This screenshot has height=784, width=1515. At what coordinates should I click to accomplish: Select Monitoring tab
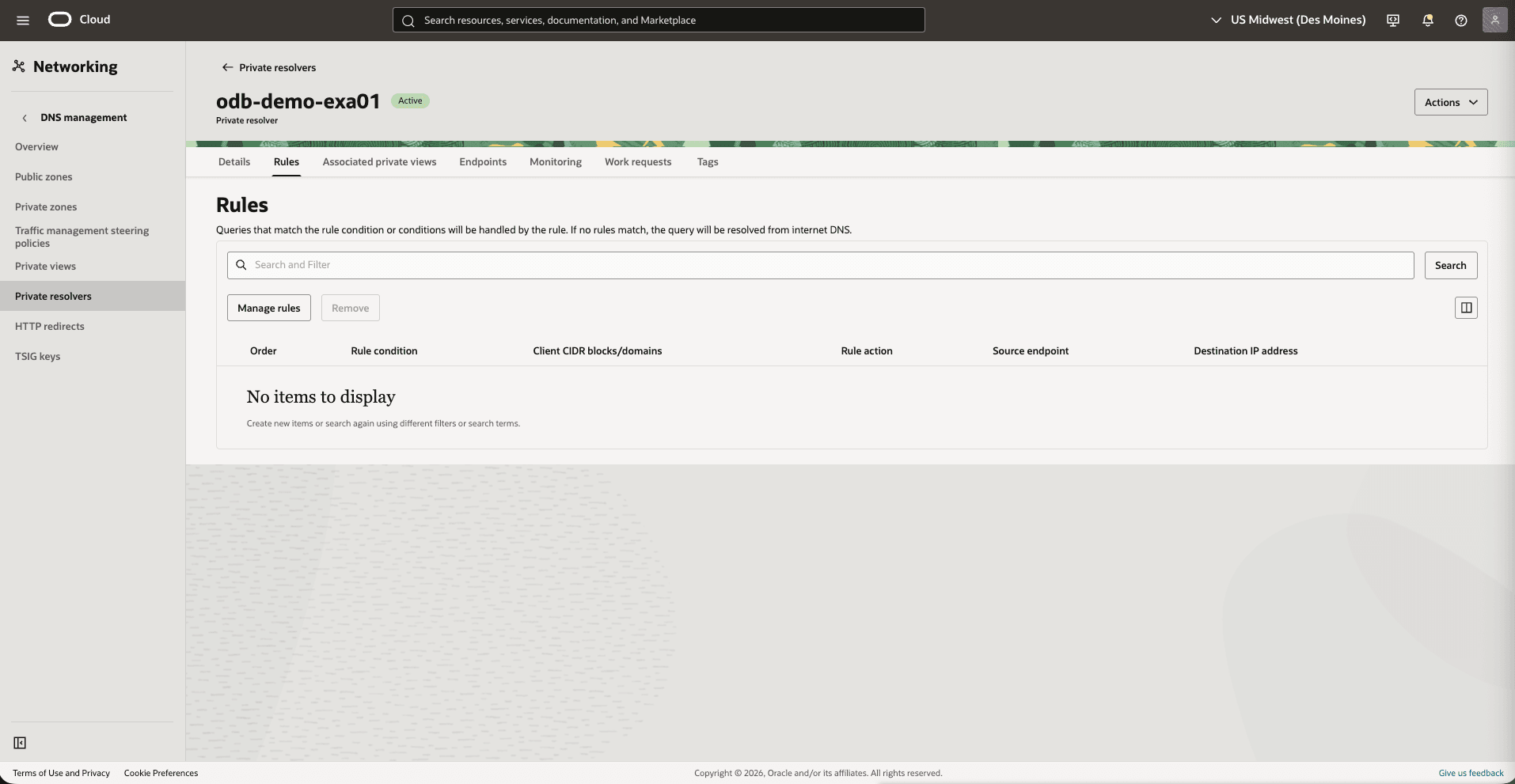[555, 161]
